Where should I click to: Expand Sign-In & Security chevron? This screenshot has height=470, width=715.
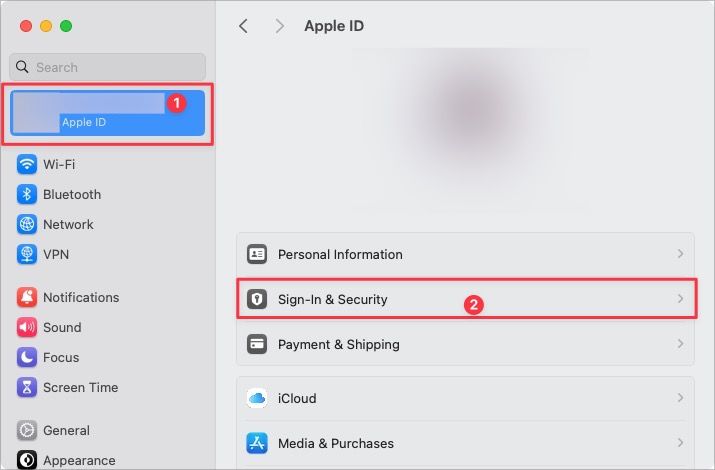click(680, 299)
